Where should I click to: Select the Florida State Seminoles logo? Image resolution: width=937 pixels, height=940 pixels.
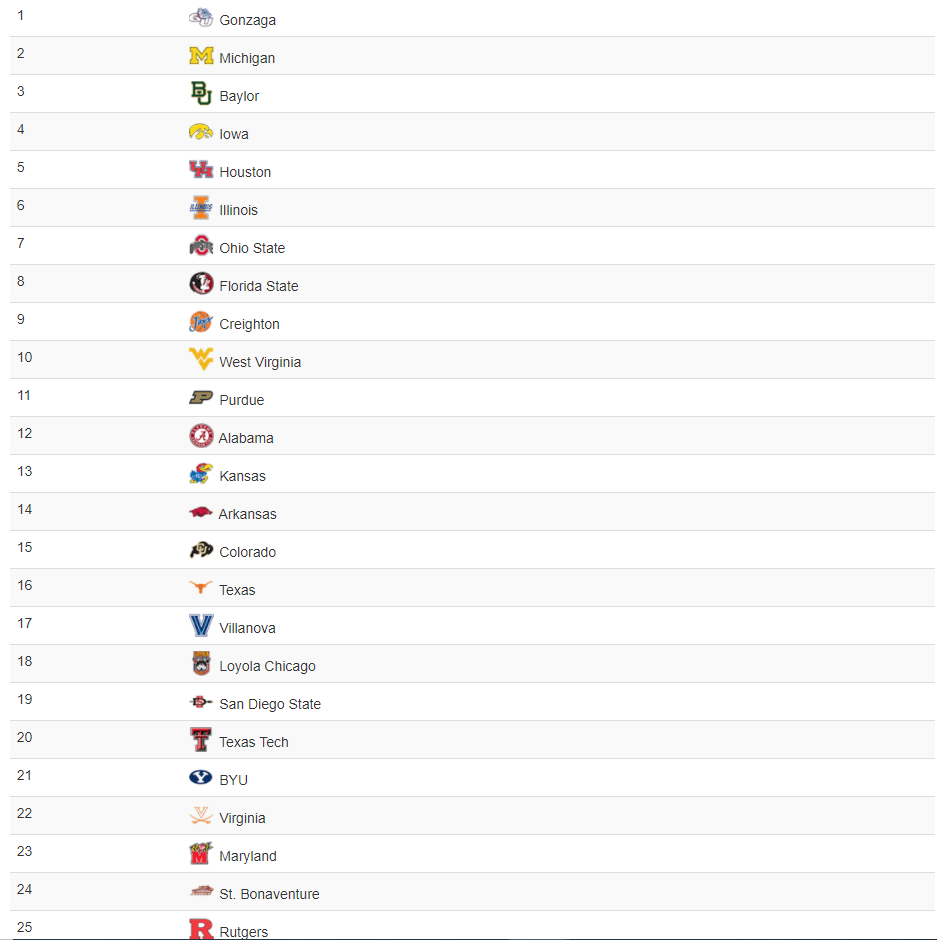pyautogui.click(x=201, y=284)
